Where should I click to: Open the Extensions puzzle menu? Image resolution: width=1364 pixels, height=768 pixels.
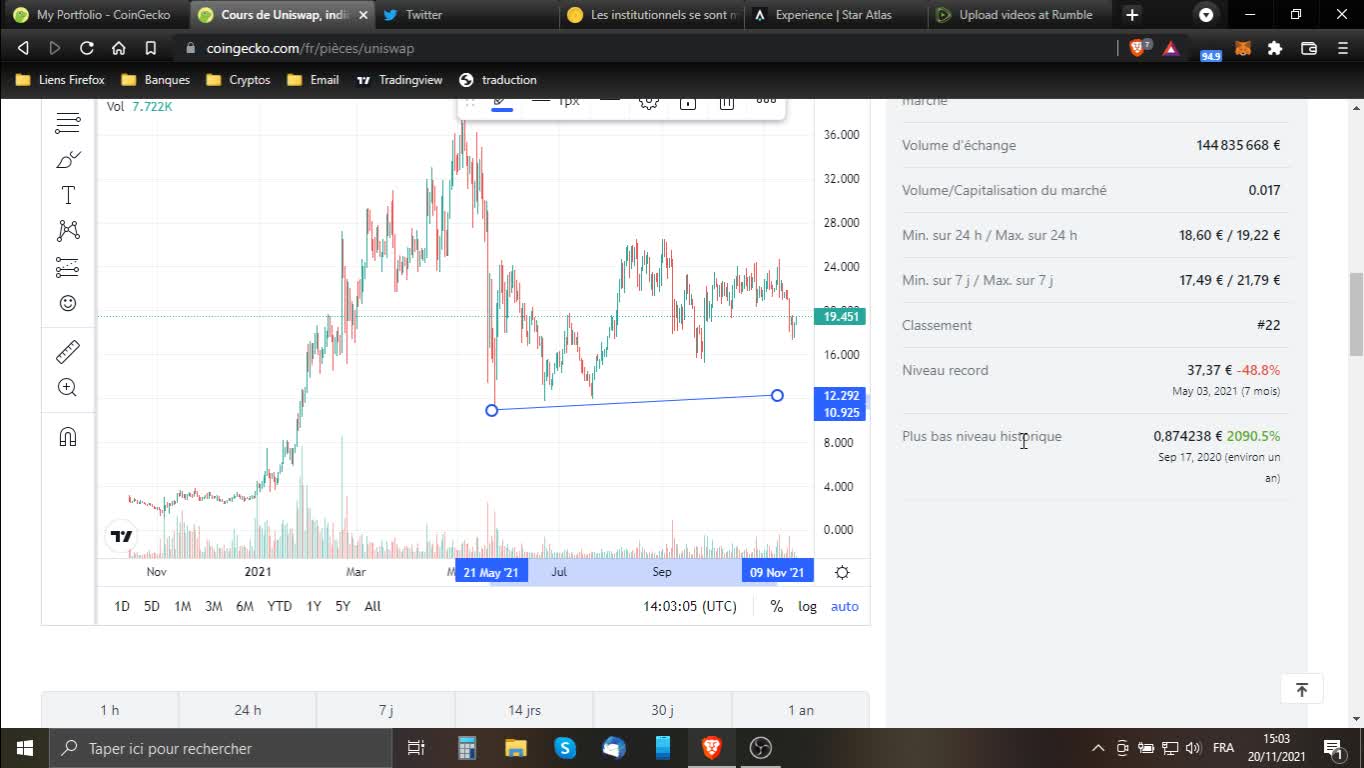[x=1275, y=48]
